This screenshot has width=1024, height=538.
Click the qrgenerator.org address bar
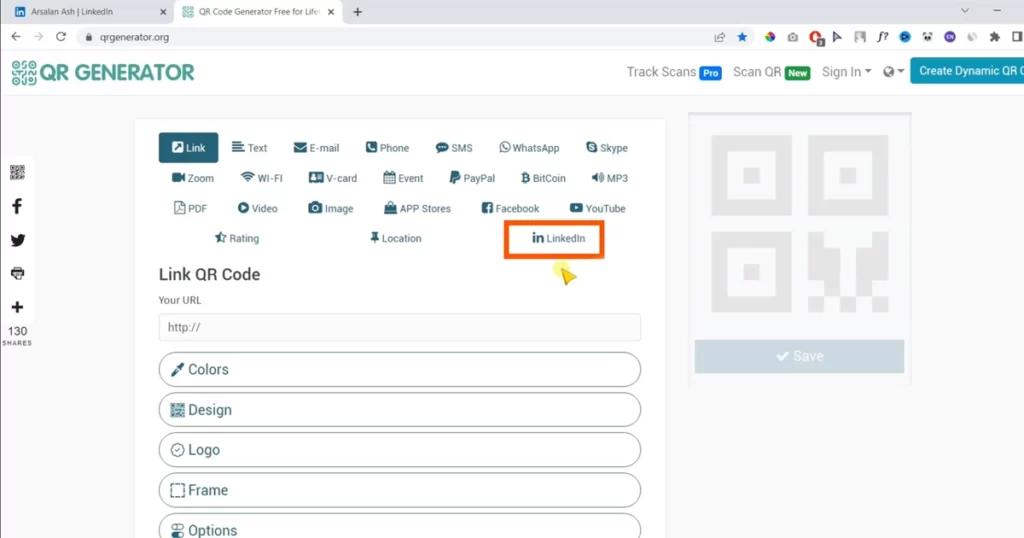392,37
